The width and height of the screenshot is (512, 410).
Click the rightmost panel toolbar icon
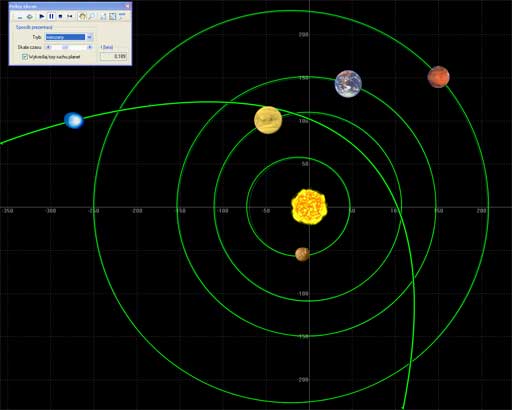coord(122,15)
